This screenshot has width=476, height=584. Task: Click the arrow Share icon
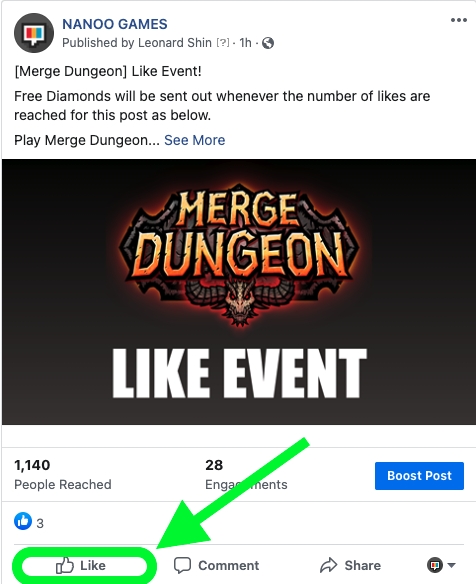pos(329,565)
